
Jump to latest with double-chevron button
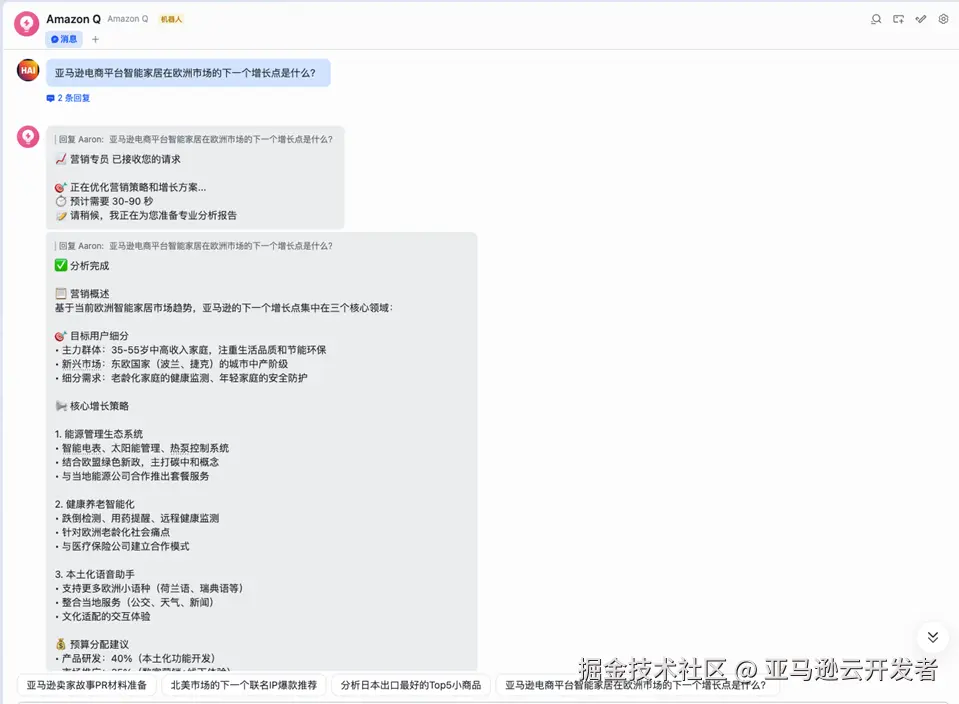click(x=933, y=637)
